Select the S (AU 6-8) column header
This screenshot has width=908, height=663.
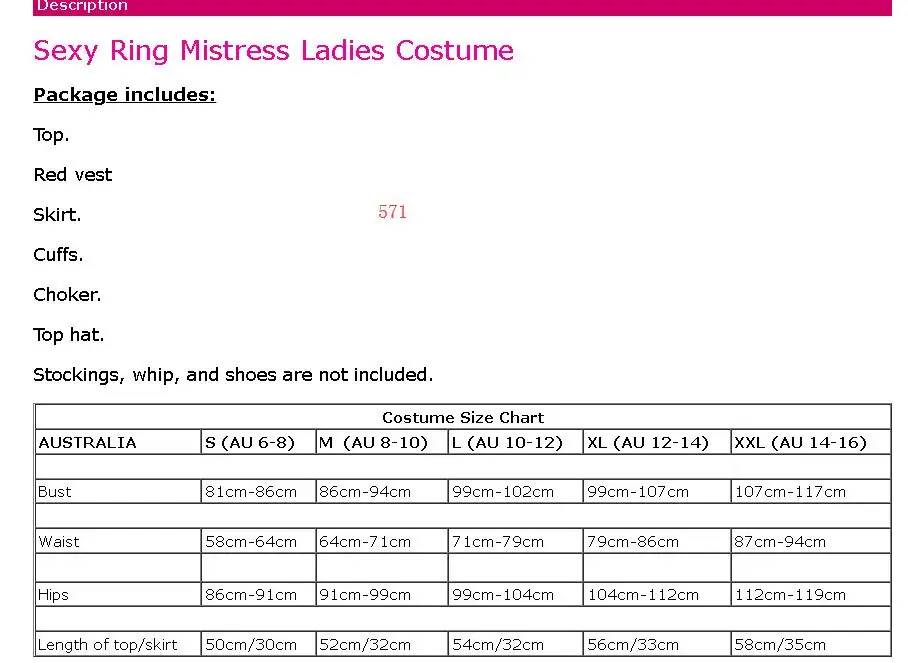pyautogui.click(x=258, y=442)
